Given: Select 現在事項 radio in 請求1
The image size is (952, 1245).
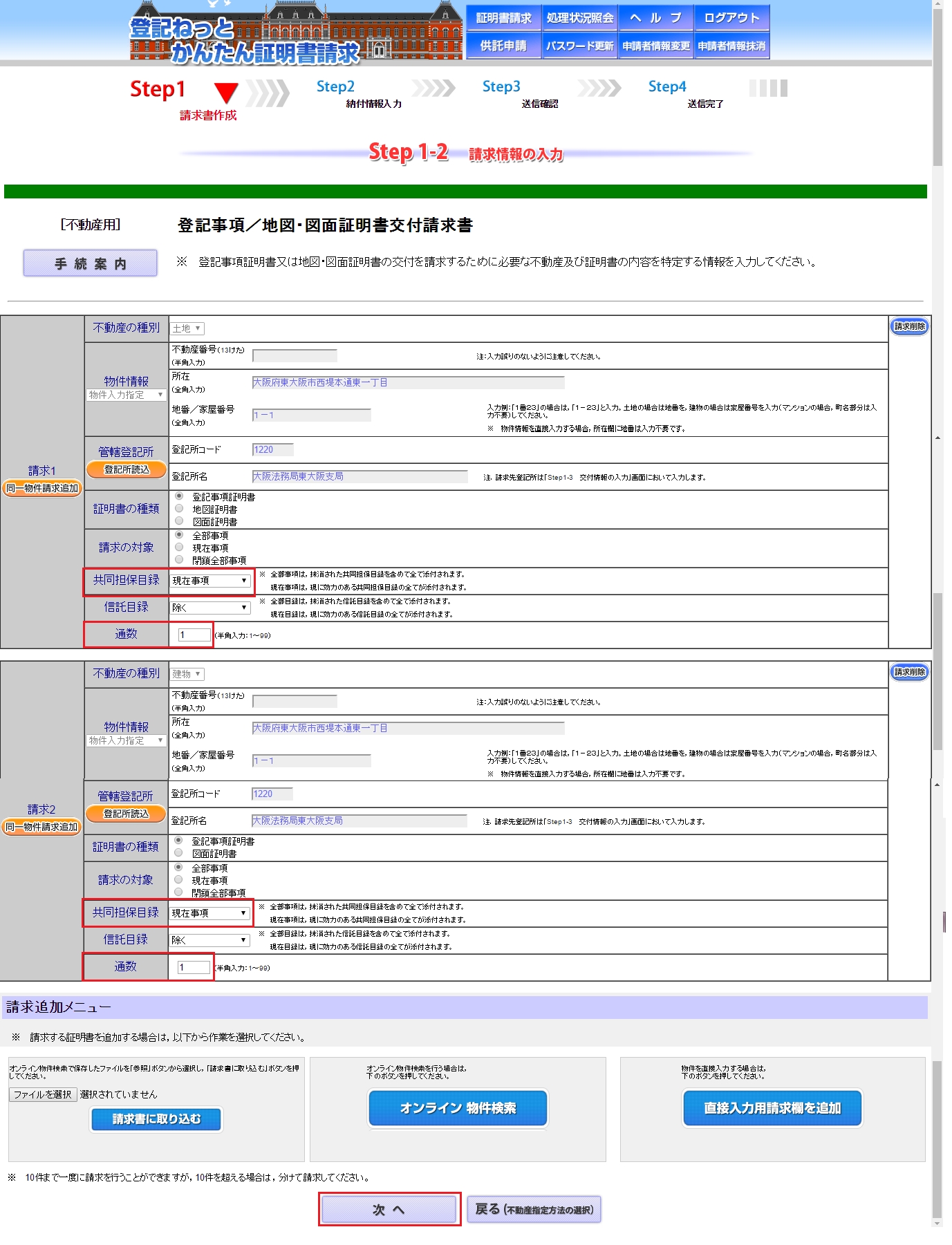Looking at the screenshot, I should (179, 547).
